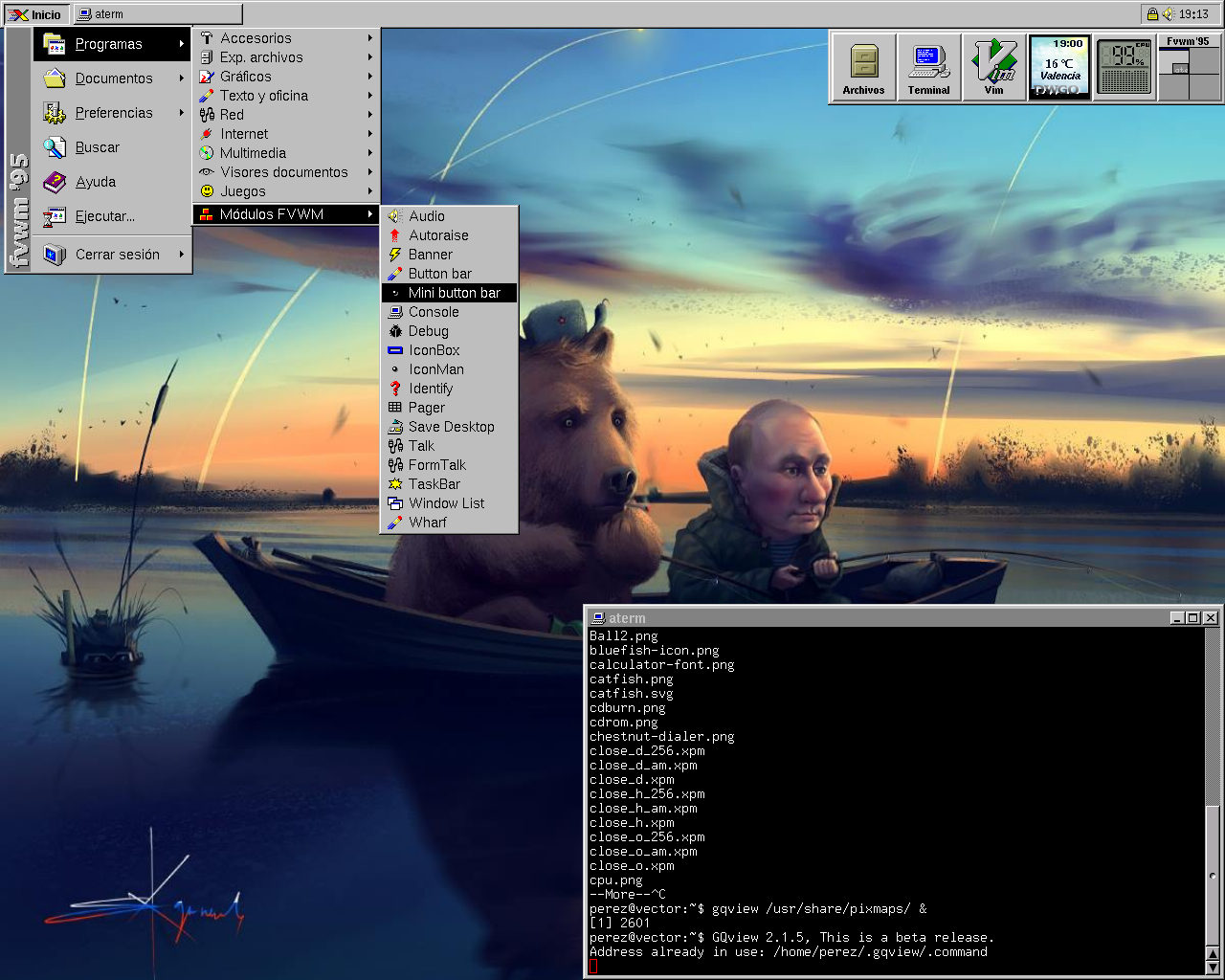Click the Buscar magnifier icon

(x=55, y=147)
